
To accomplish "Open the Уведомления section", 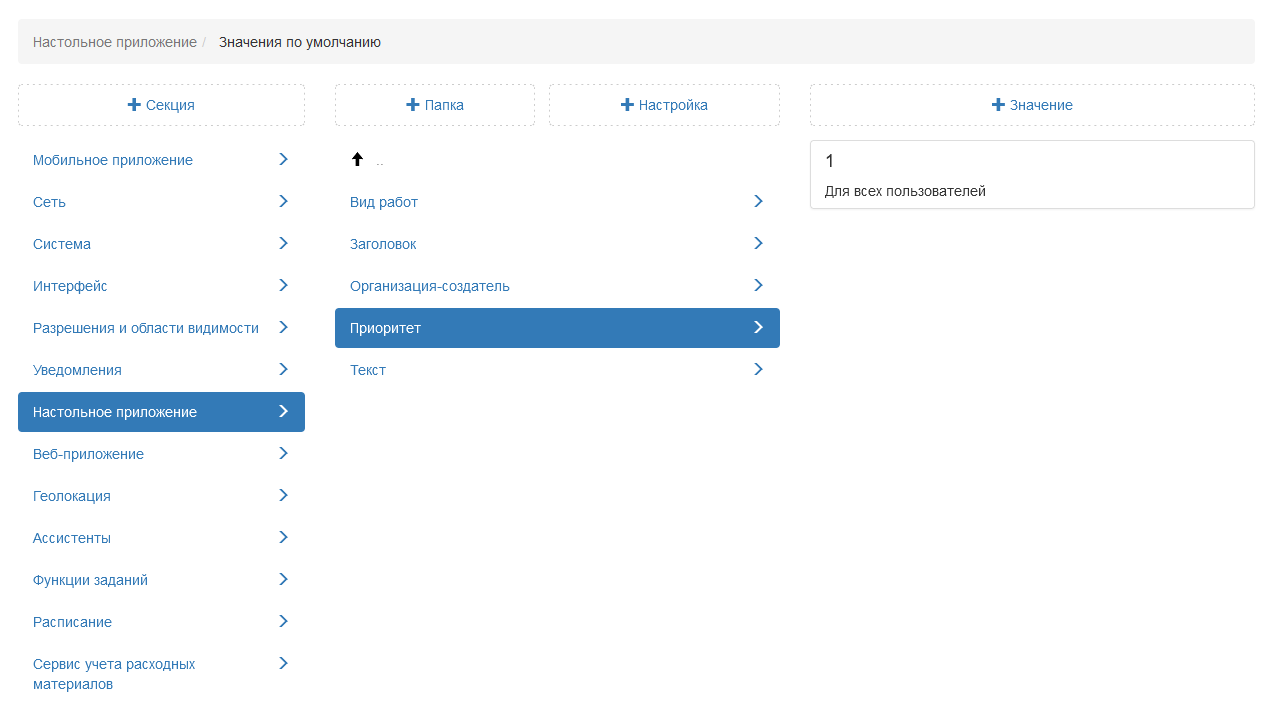I will point(77,370).
